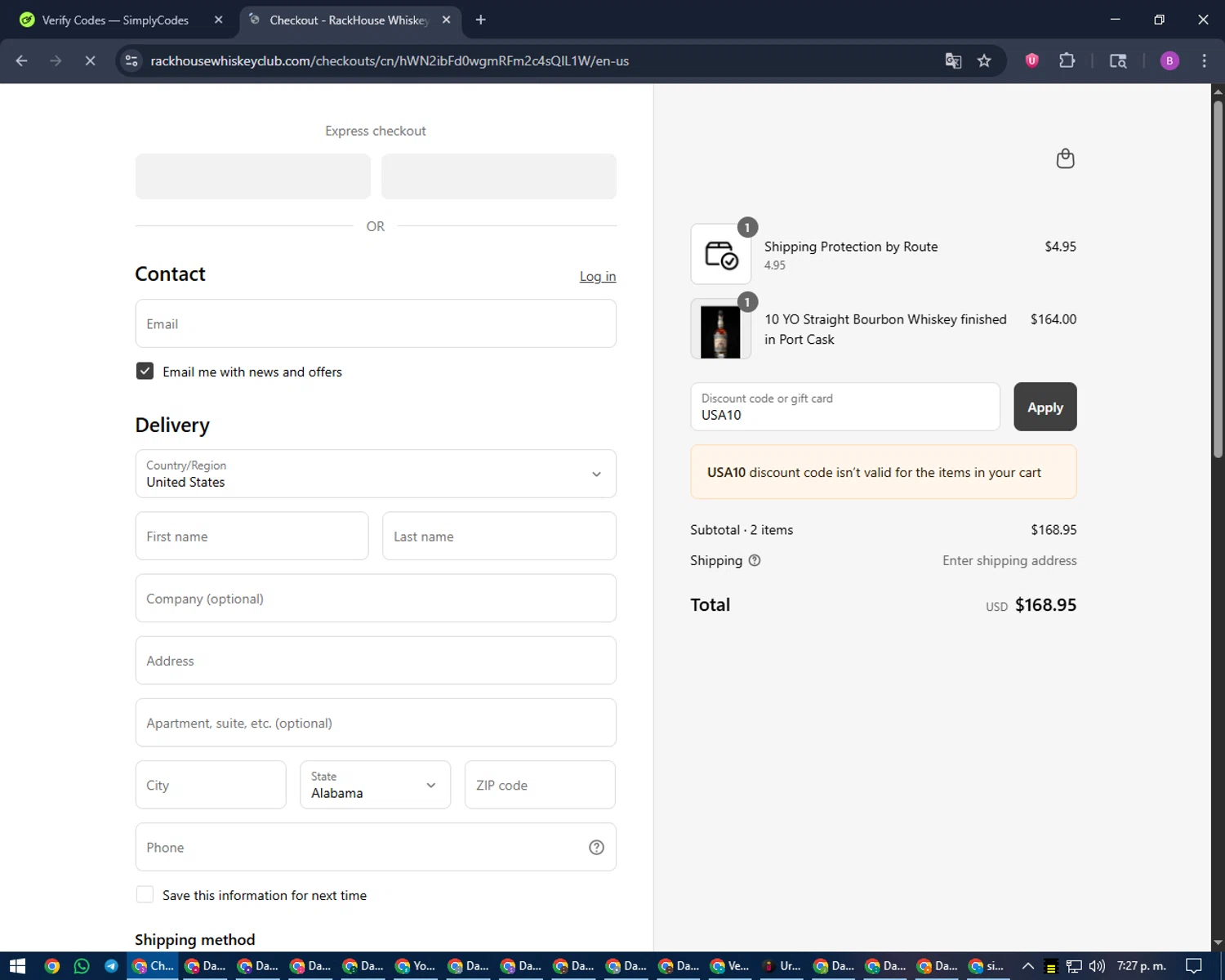The width and height of the screenshot is (1225, 980).
Task: Click the Enter shipping address text
Action: [1009, 560]
